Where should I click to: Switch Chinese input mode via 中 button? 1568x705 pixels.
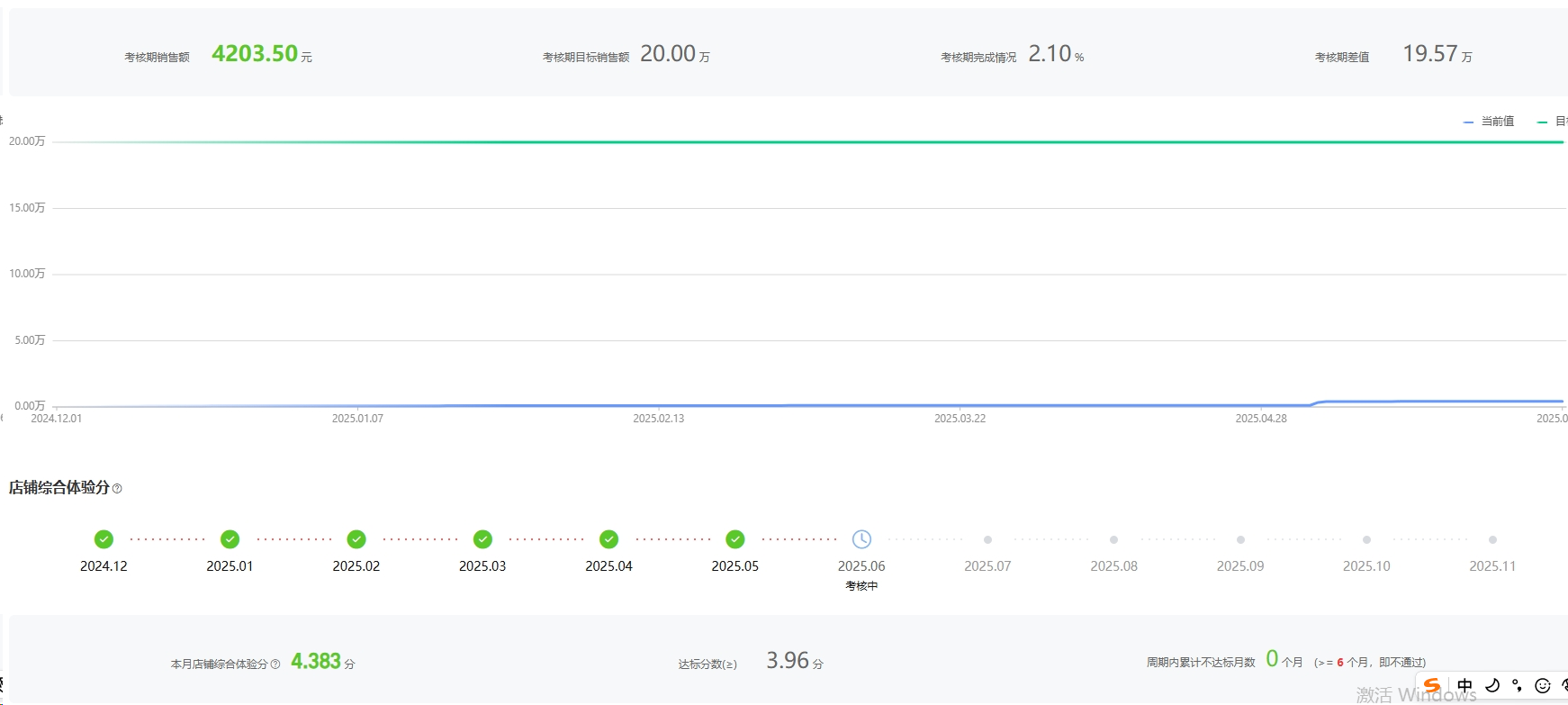point(1464,685)
